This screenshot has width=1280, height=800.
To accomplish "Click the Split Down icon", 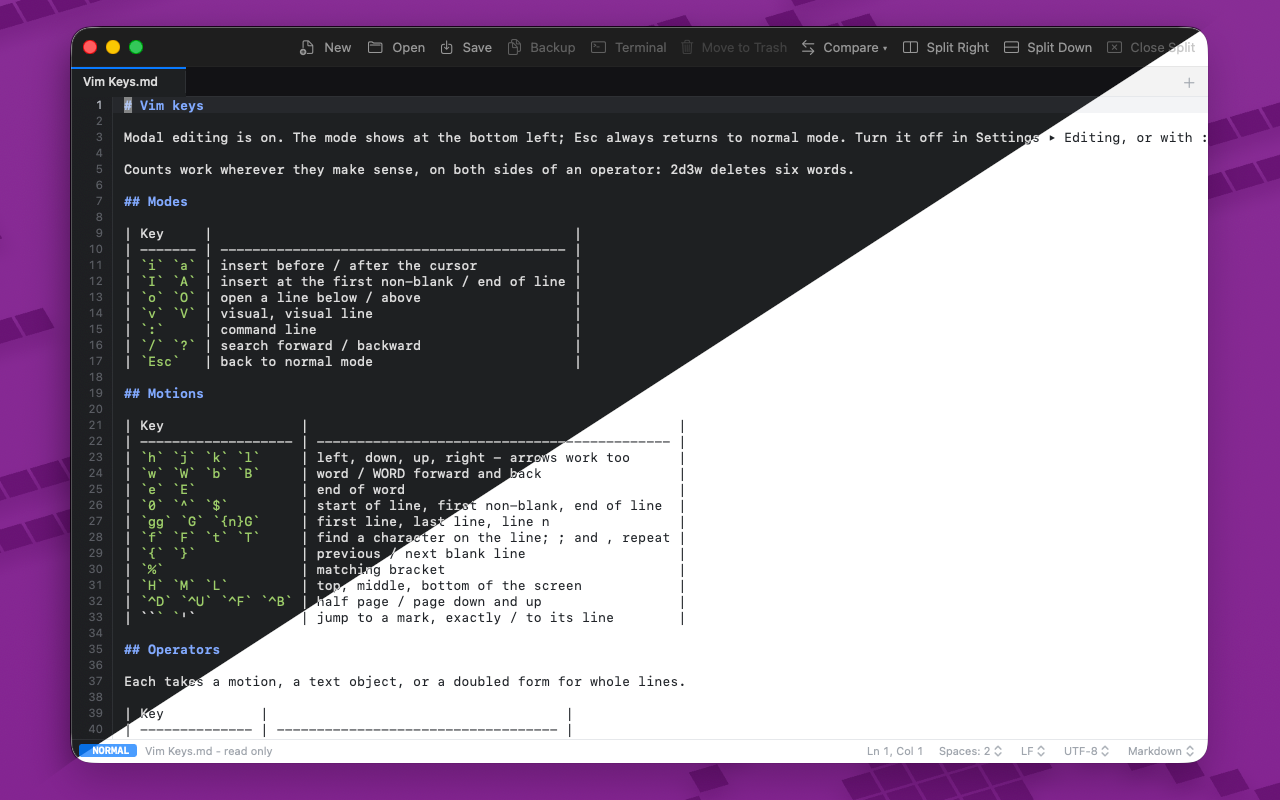I will click(x=1011, y=47).
